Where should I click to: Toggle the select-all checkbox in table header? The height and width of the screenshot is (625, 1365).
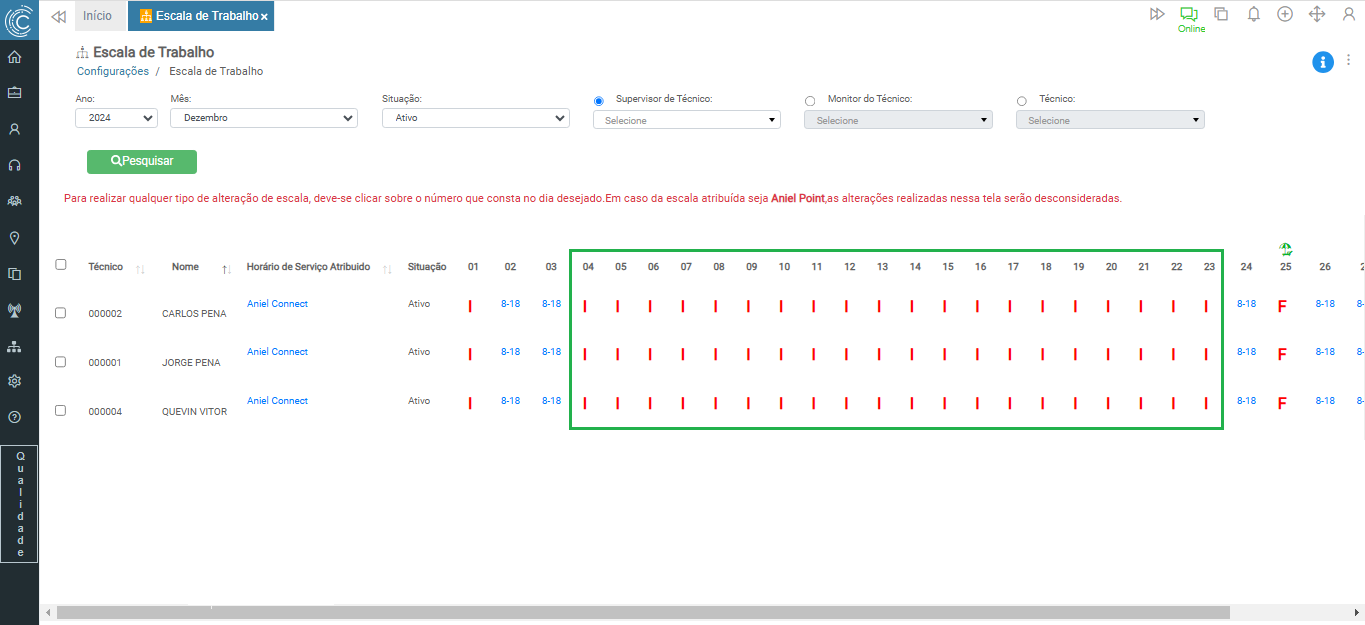61,265
